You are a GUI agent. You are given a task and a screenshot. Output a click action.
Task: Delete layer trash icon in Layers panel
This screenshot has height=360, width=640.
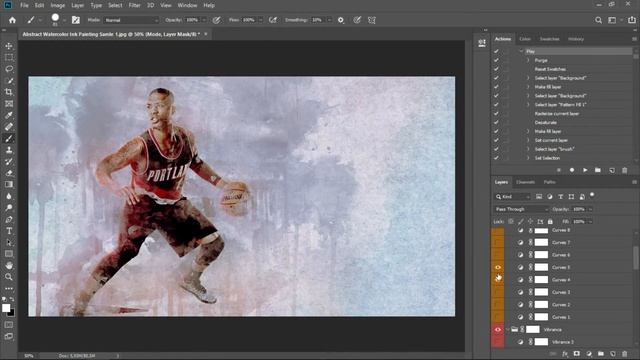pyautogui.click(x=624, y=354)
